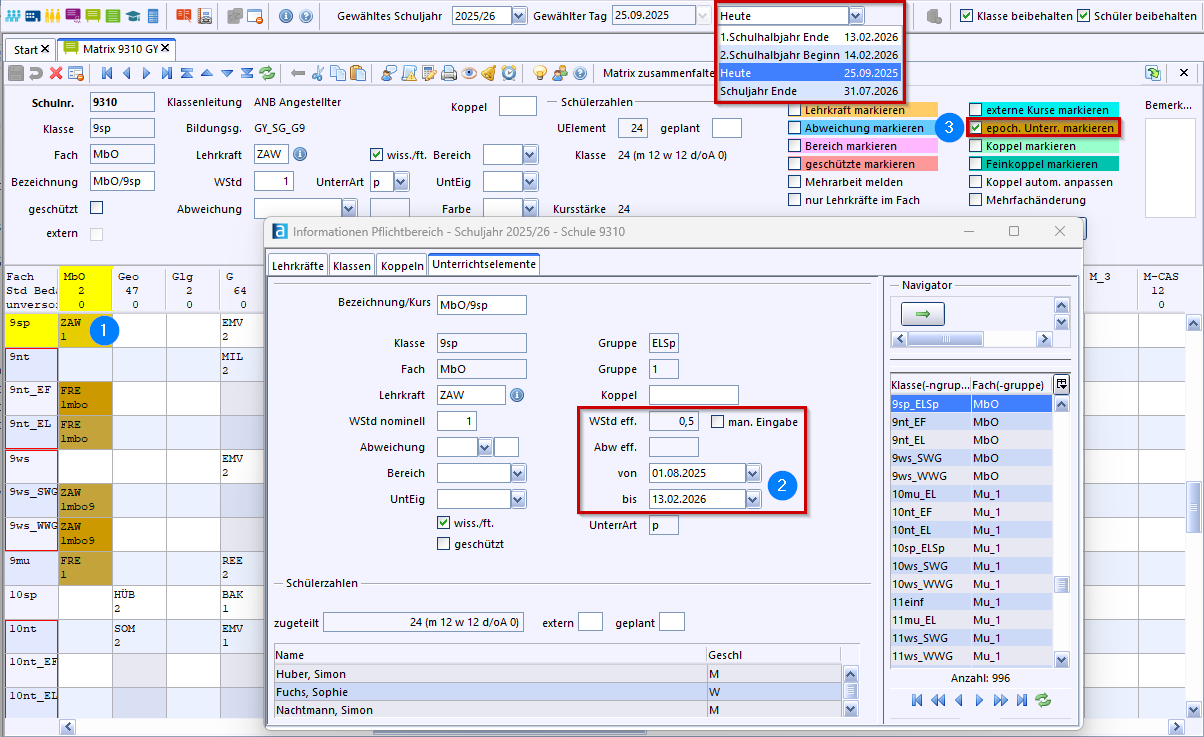Image resolution: width=1204 pixels, height=737 pixels.
Task: Select the Koppeln tab in dialog
Action: (401, 265)
